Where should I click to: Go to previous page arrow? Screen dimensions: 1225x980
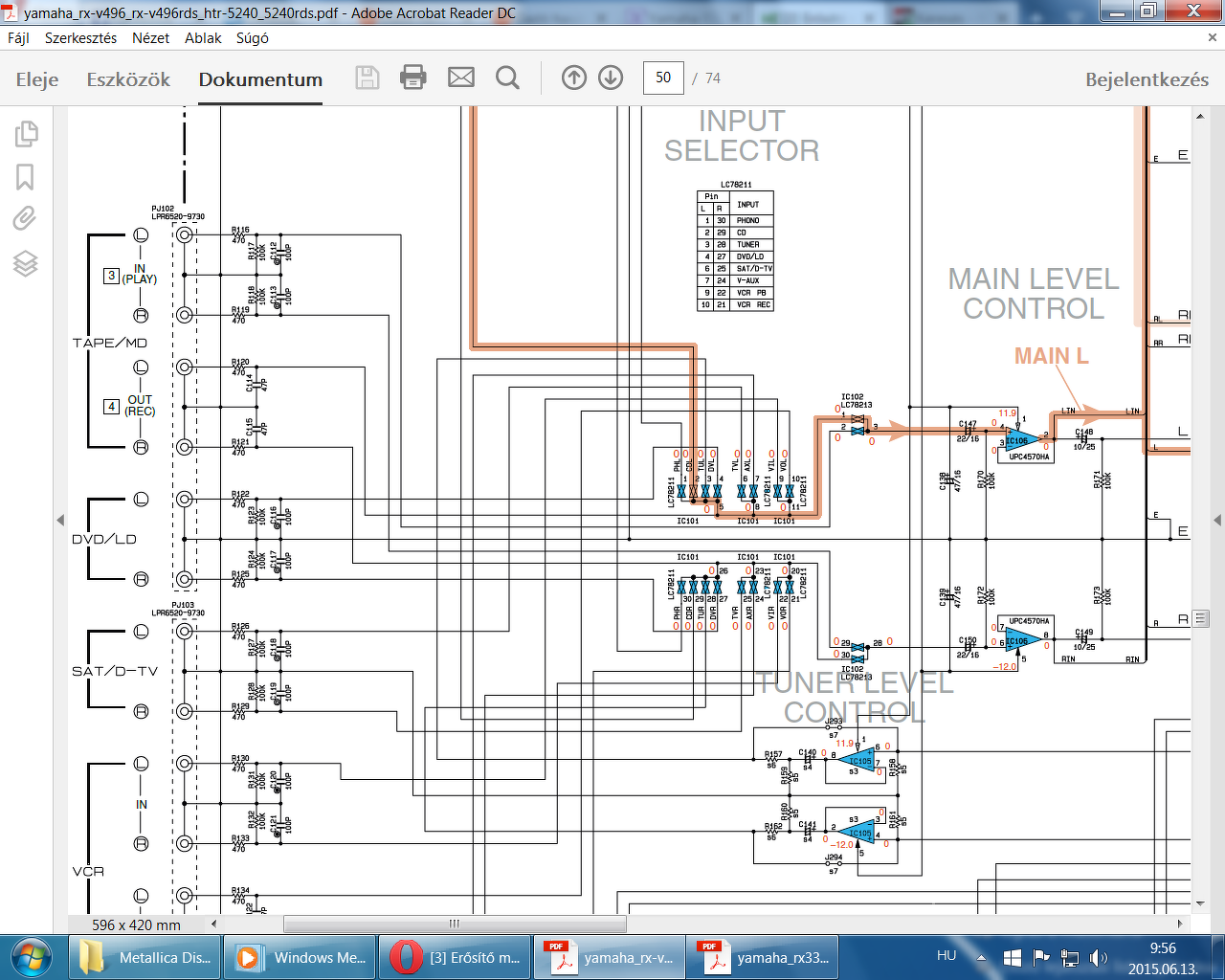click(574, 78)
